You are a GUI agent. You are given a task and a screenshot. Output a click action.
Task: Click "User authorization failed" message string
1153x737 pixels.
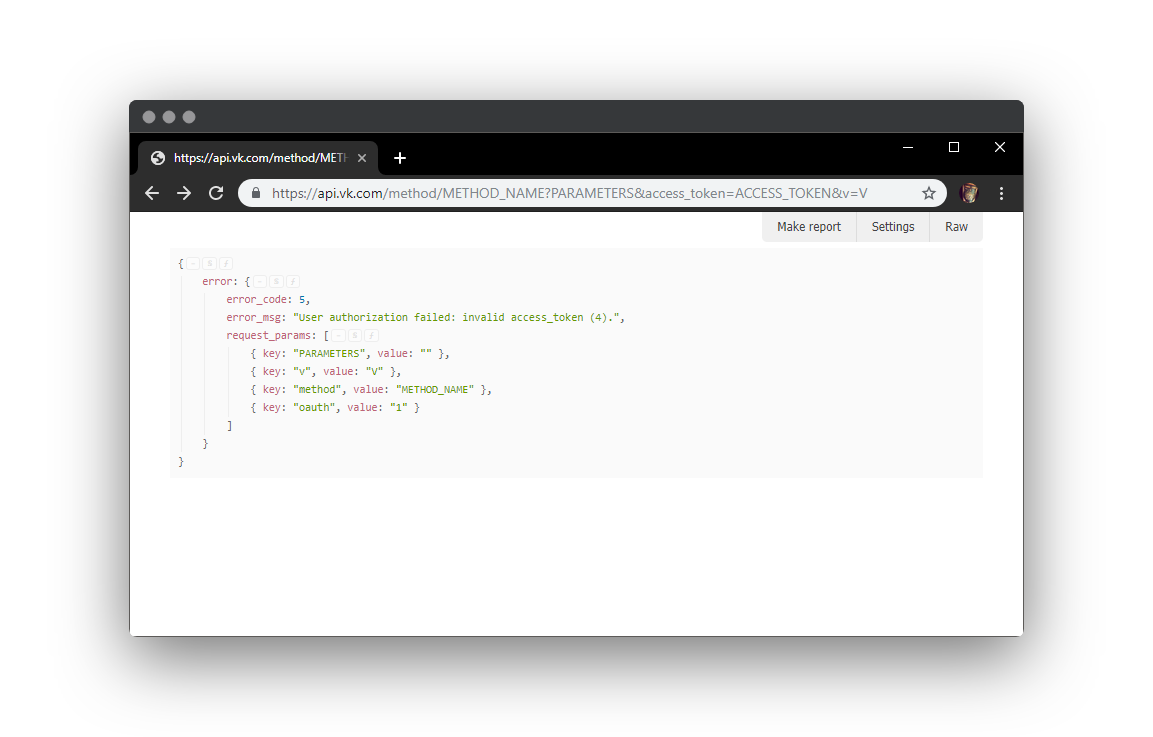tap(458, 317)
